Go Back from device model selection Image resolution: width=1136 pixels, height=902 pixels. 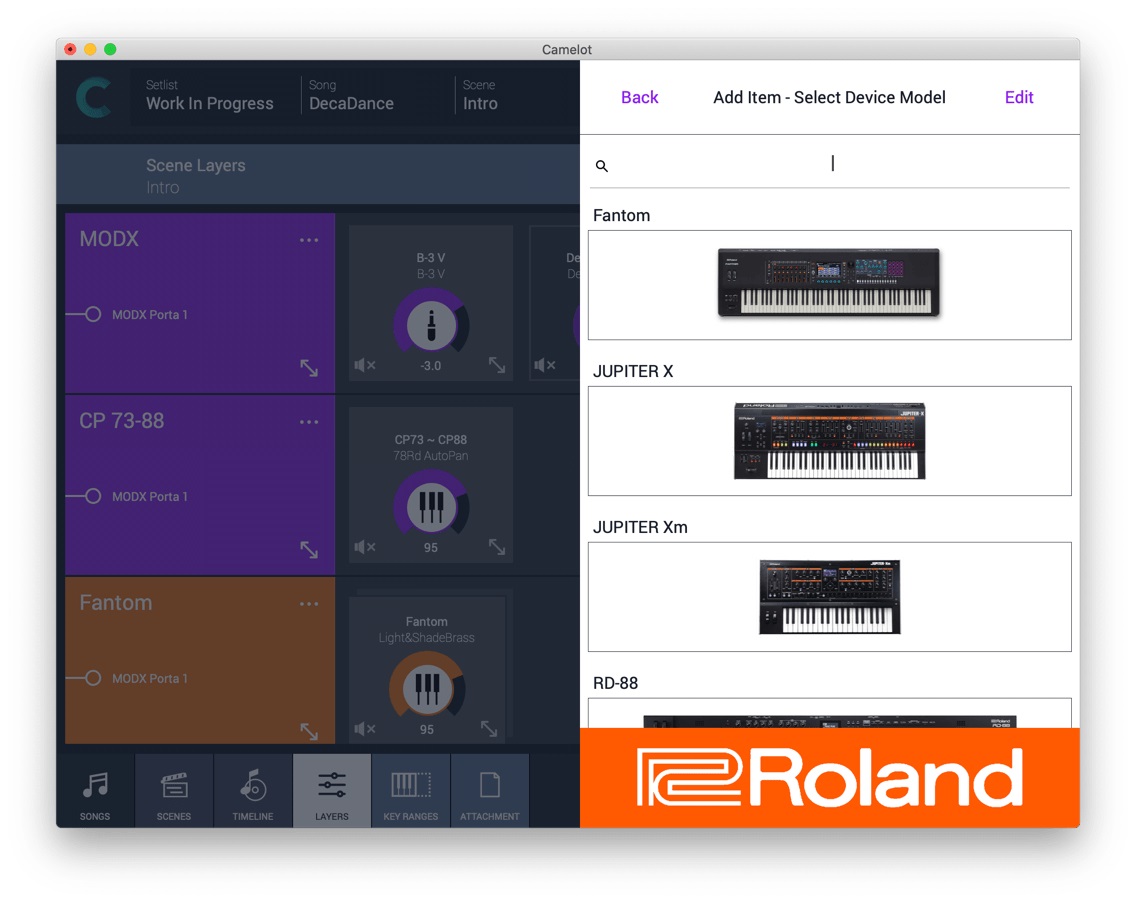tap(640, 98)
